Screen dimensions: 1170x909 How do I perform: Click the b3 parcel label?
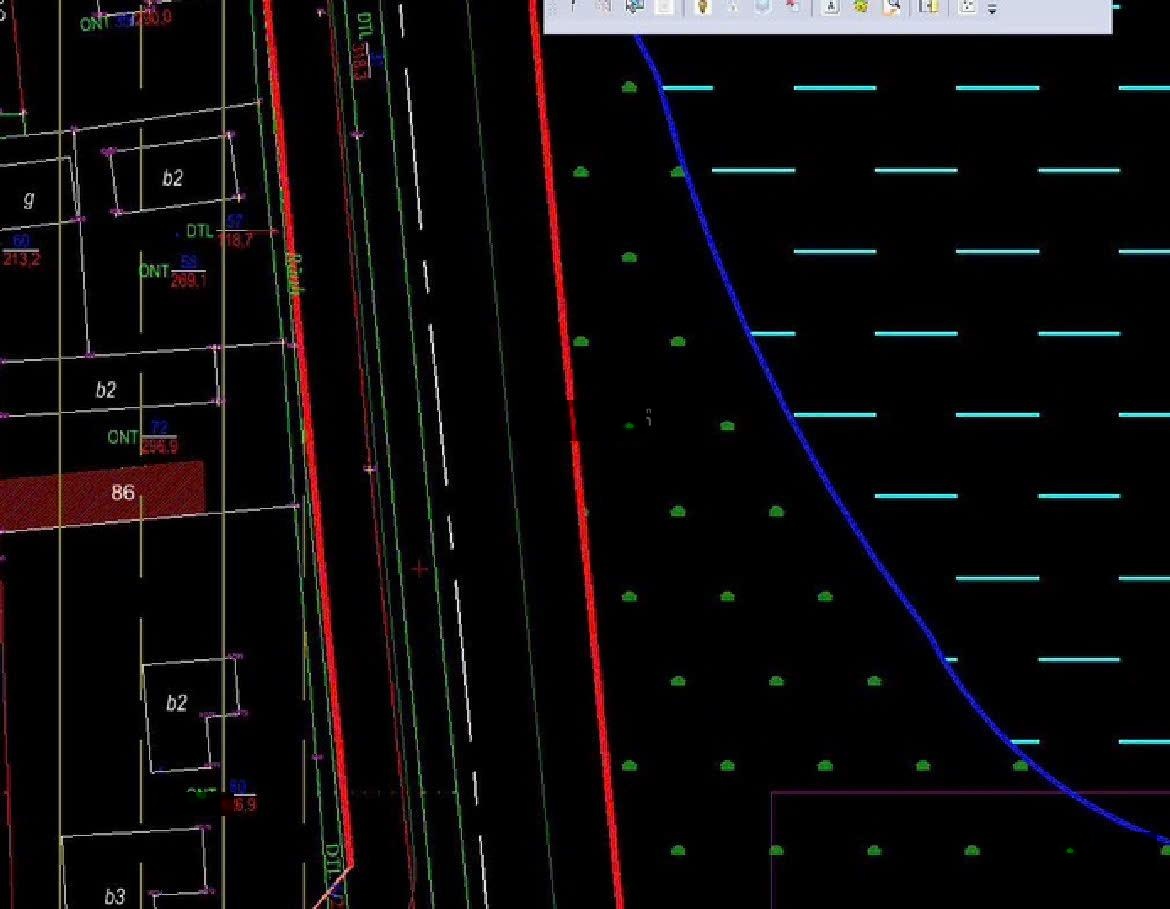115,896
